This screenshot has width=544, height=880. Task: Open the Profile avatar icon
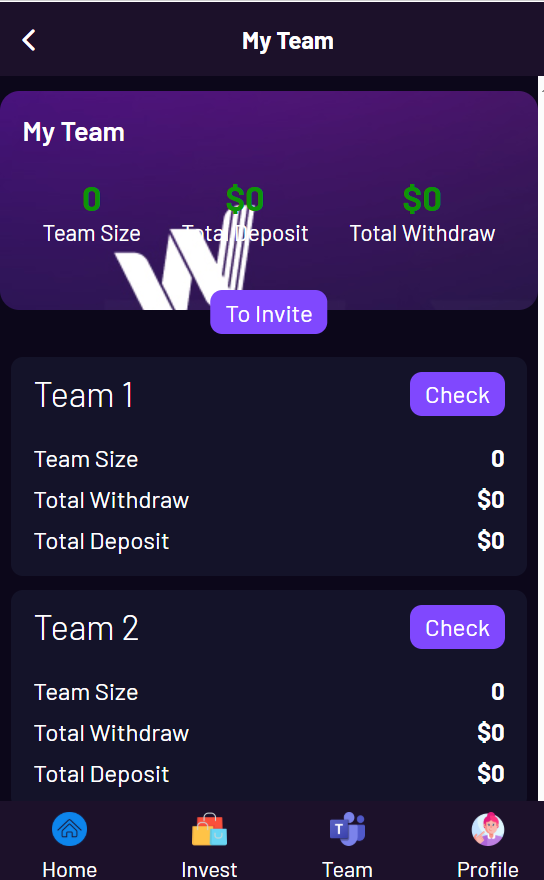click(x=487, y=829)
